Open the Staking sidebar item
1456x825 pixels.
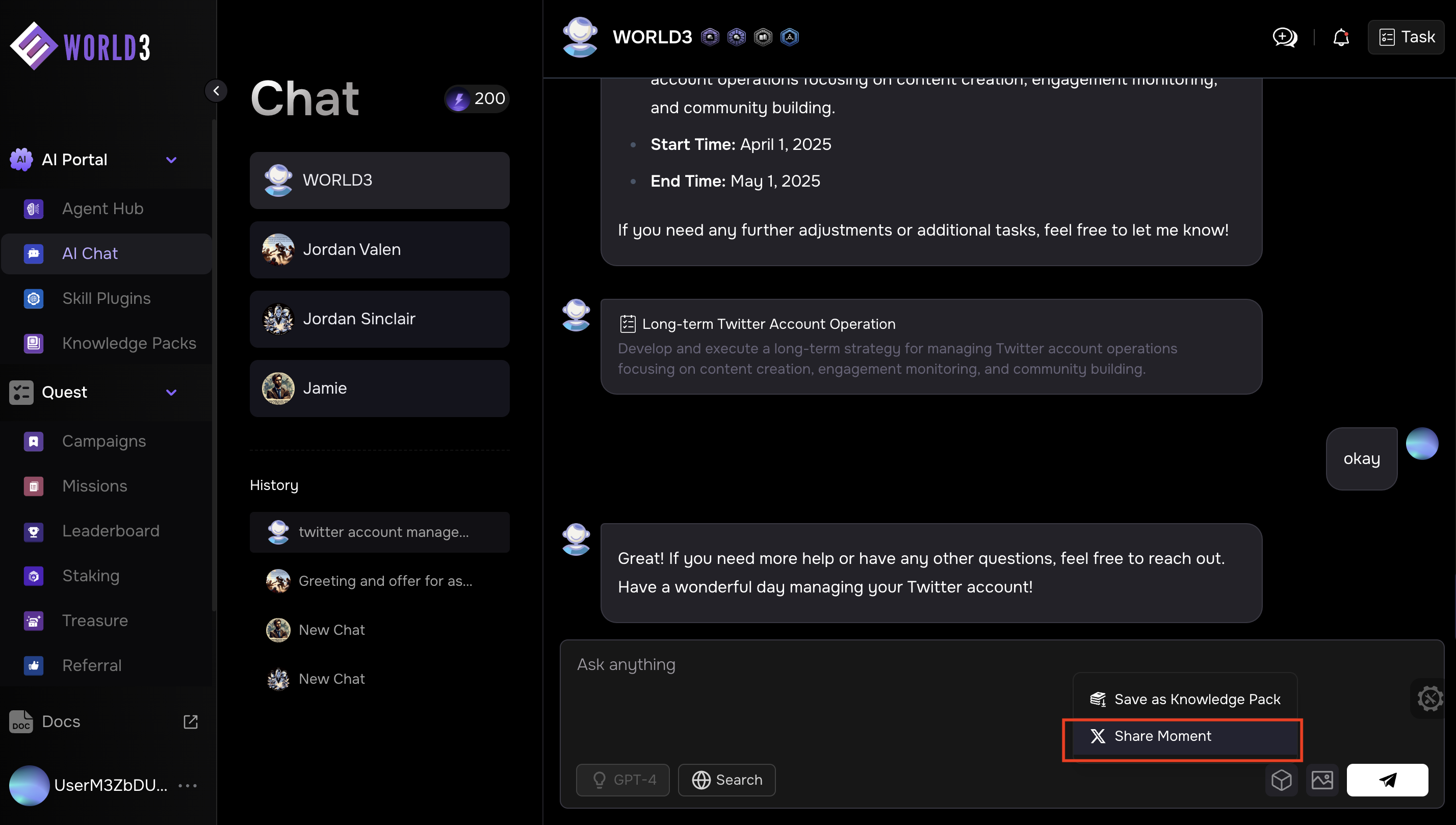click(x=91, y=576)
